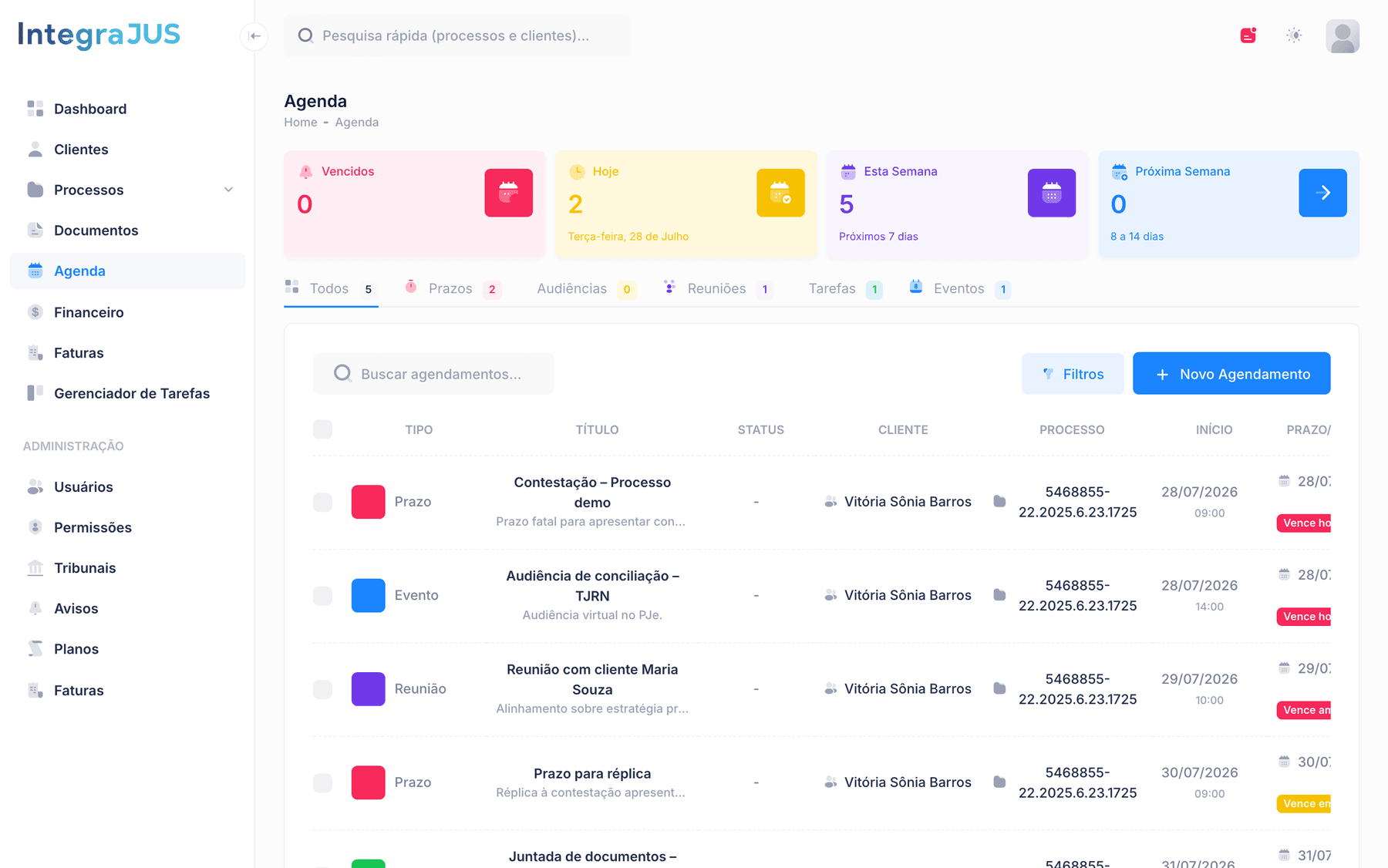The image size is (1388, 868).
Task: Switch to the Todos tab
Action: coord(331,289)
